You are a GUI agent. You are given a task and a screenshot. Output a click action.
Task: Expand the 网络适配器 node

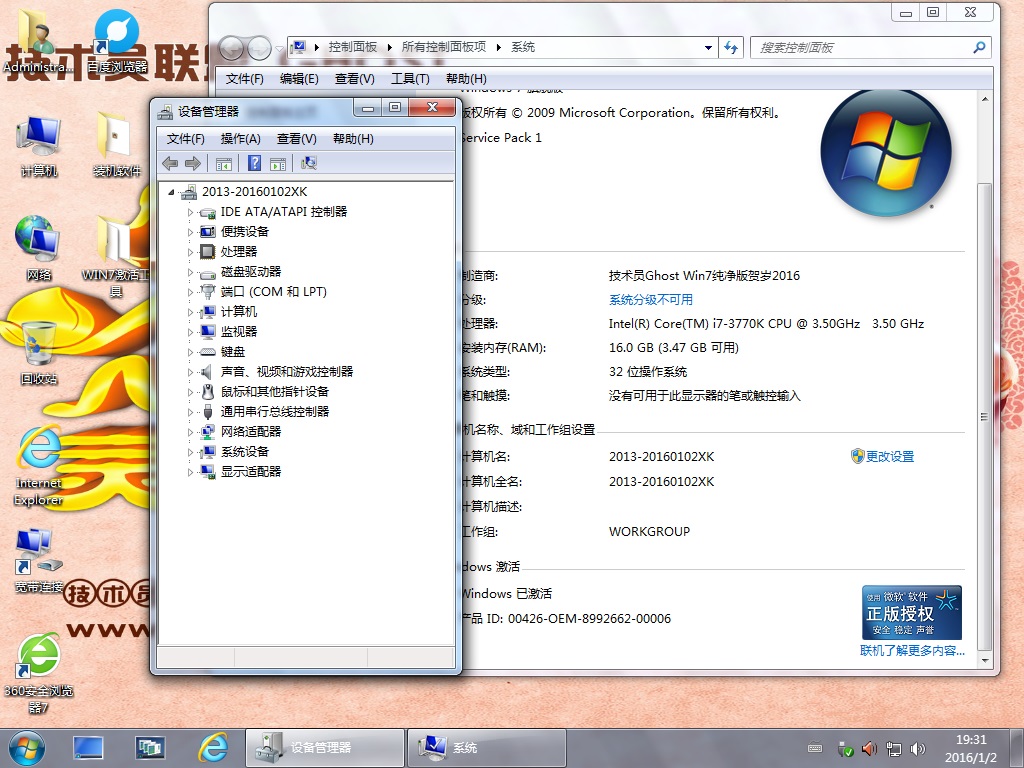(x=190, y=432)
